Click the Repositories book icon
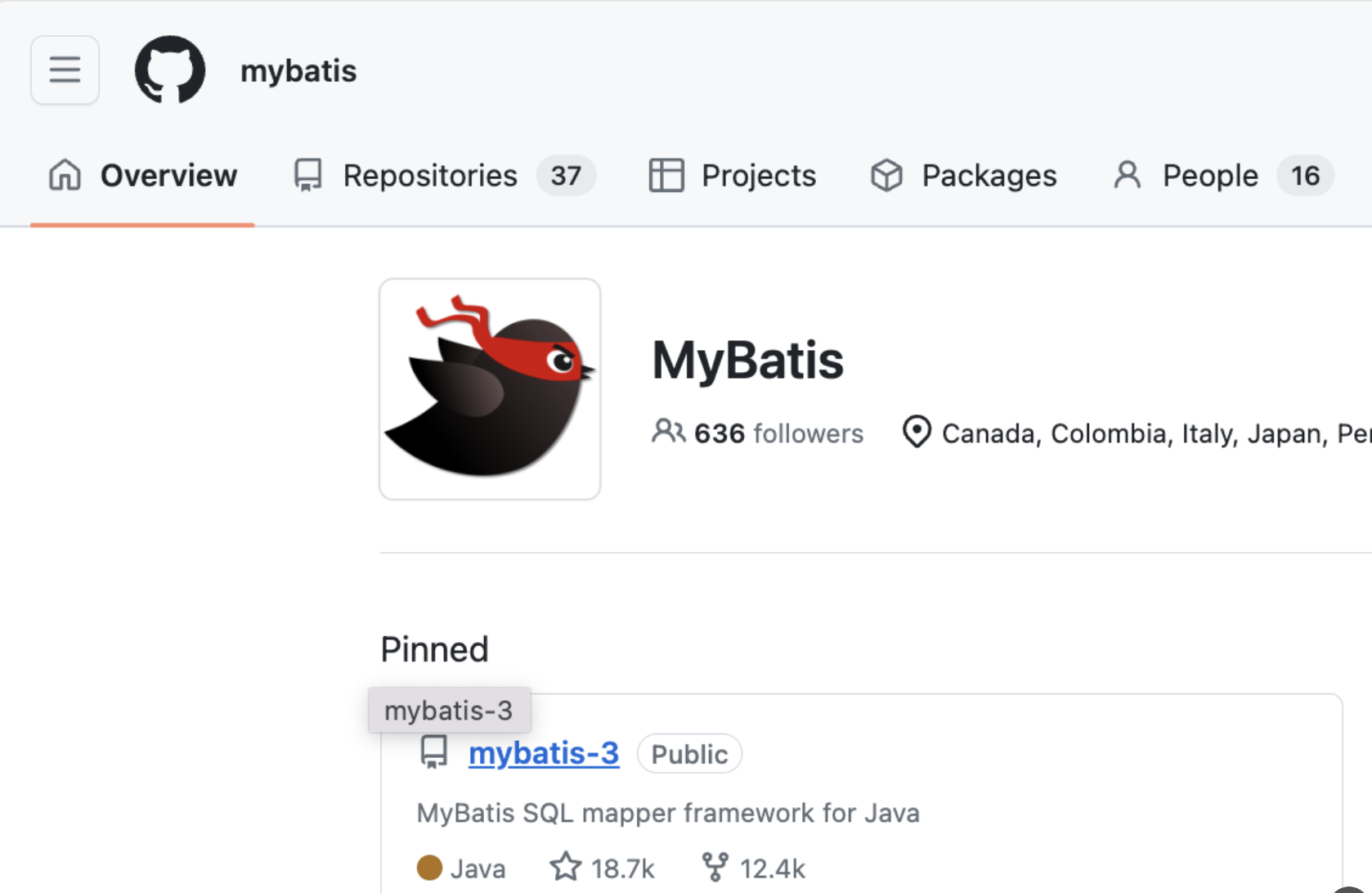The image size is (1372, 893). tap(308, 175)
